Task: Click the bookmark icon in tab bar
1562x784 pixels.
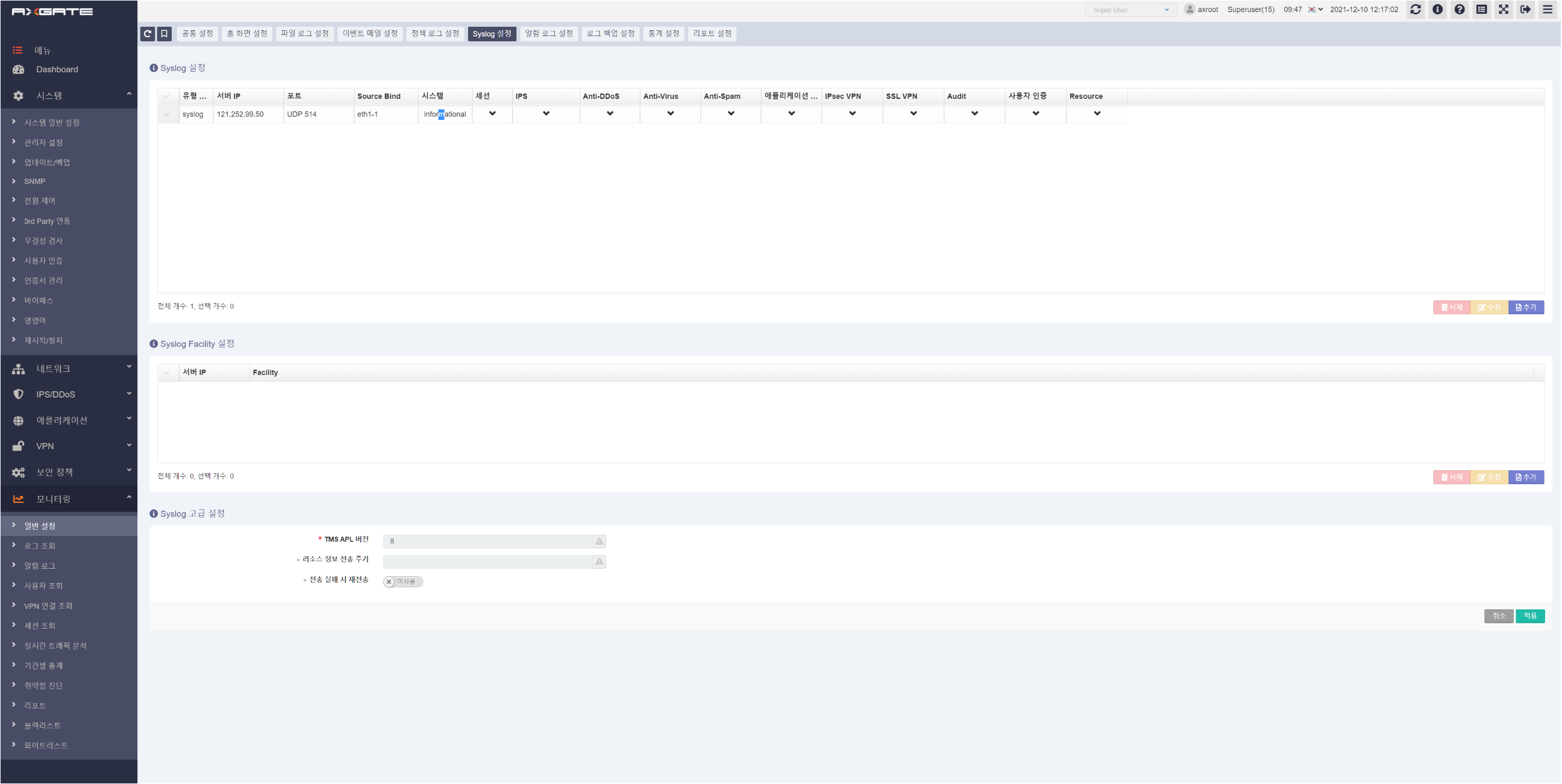Action: click(x=164, y=34)
